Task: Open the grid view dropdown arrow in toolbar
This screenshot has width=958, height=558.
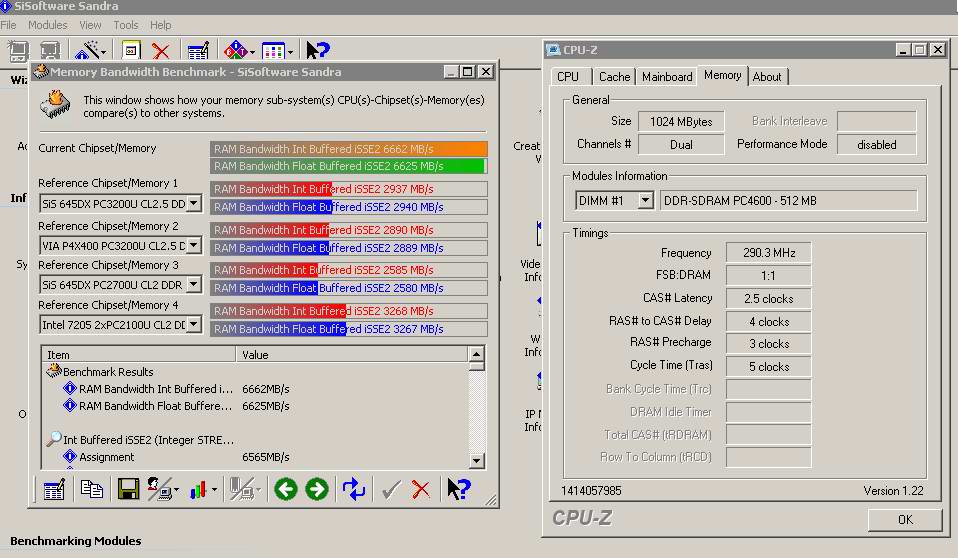Action: [x=290, y=53]
